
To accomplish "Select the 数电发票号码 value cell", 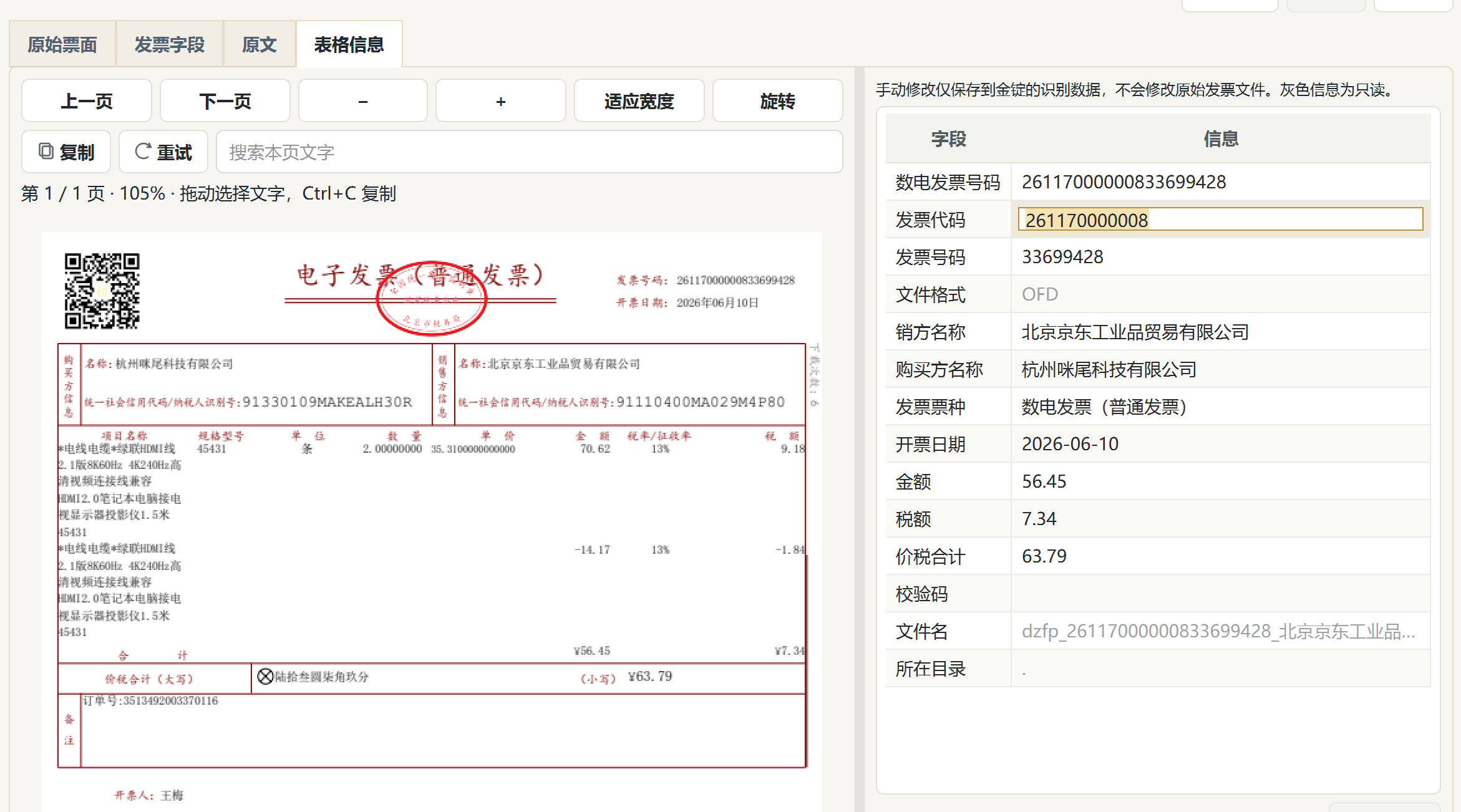I will (x=1220, y=182).
